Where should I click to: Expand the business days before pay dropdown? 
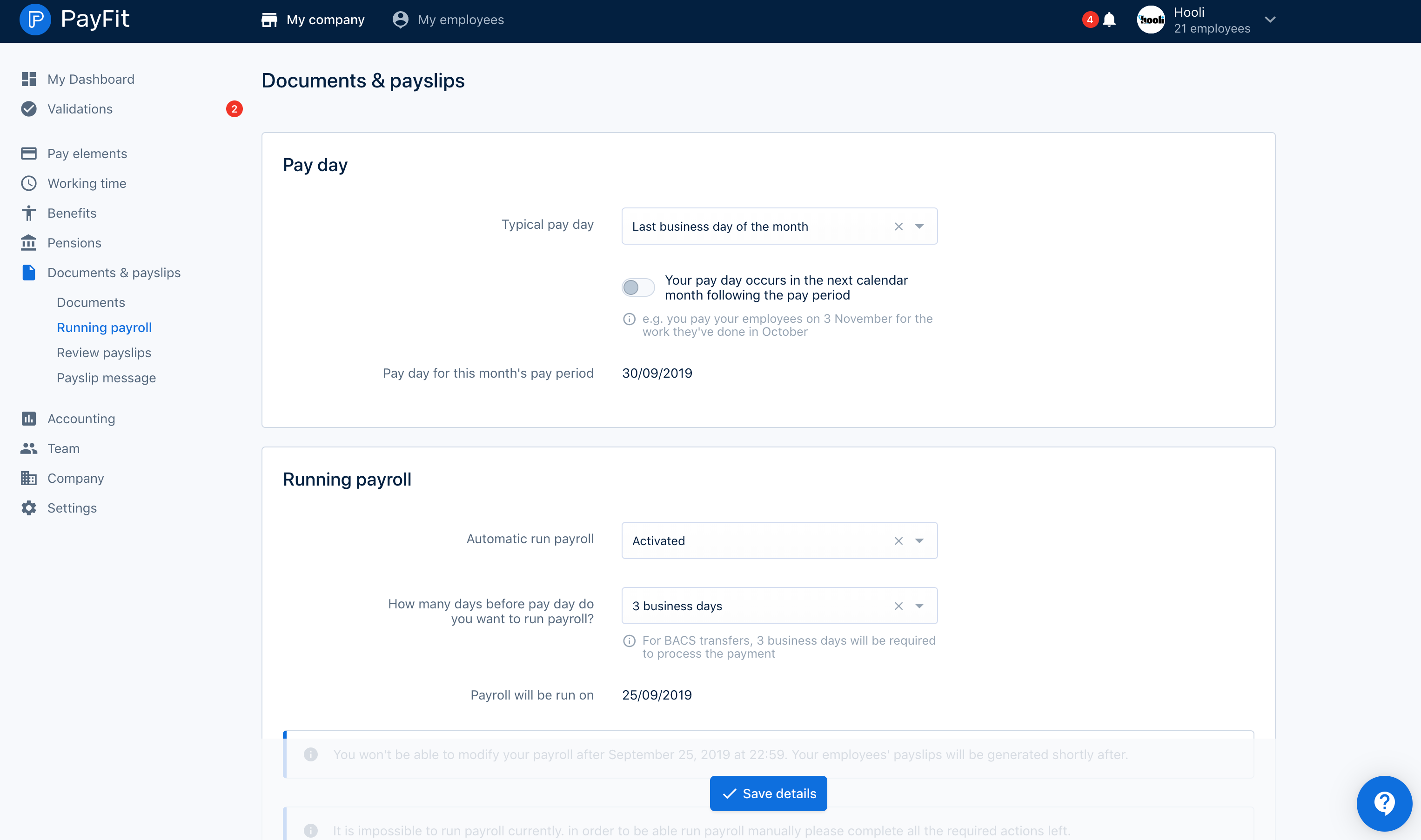pyautogui.click(x=919, y=606)
